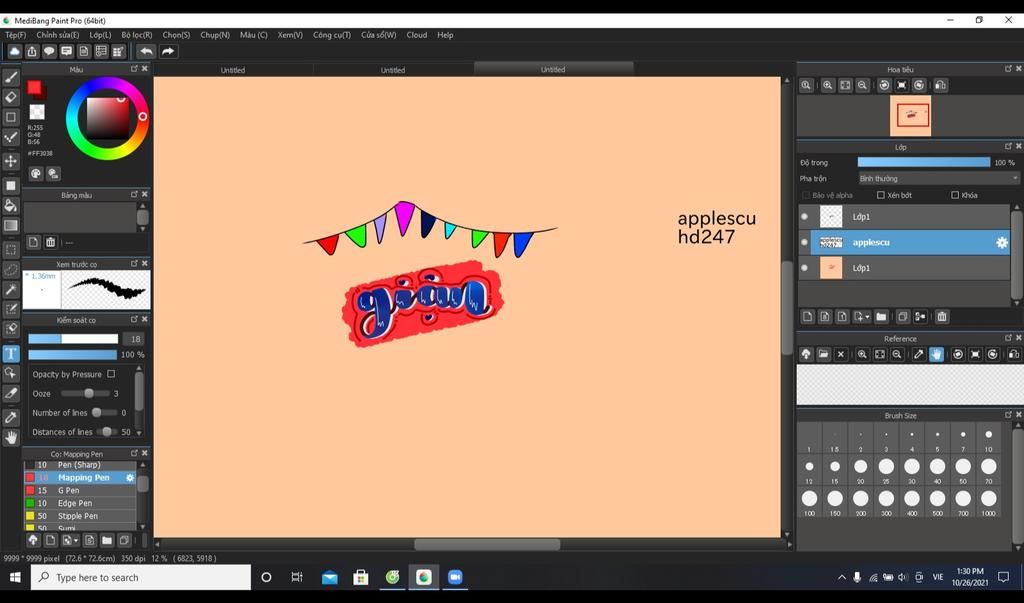Click the Cloud icon in top toolbar

pos(14,52)
